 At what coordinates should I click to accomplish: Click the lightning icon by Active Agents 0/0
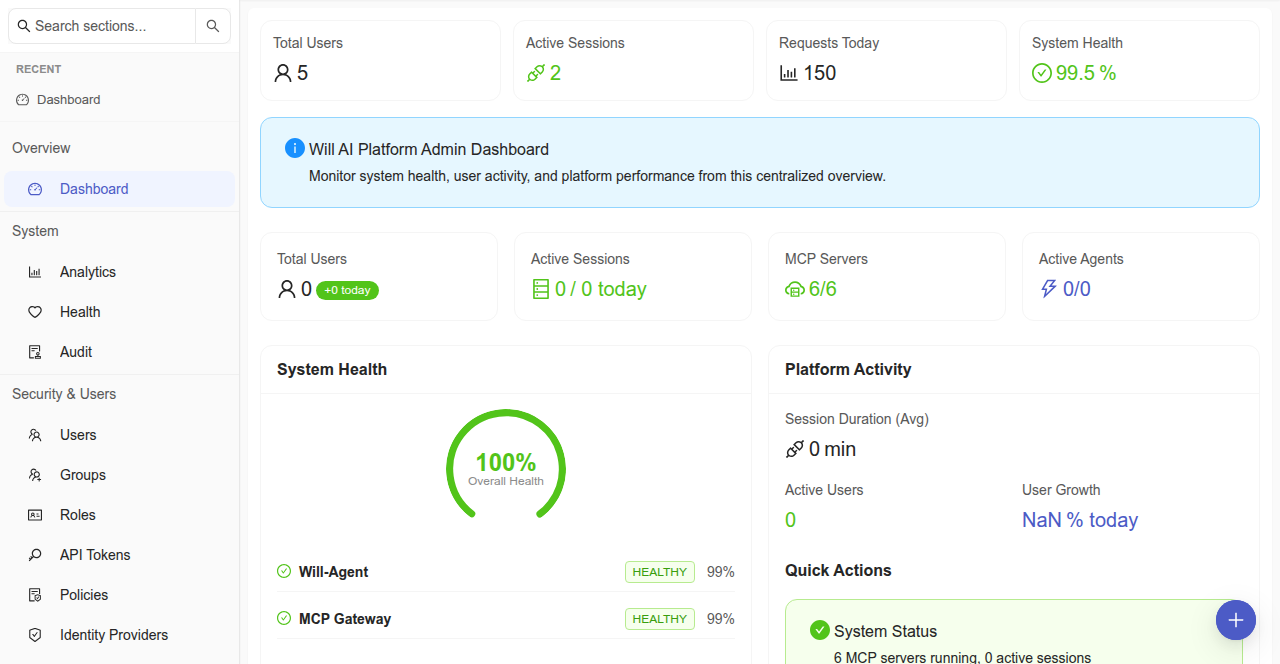click(x=1049, y=289)
